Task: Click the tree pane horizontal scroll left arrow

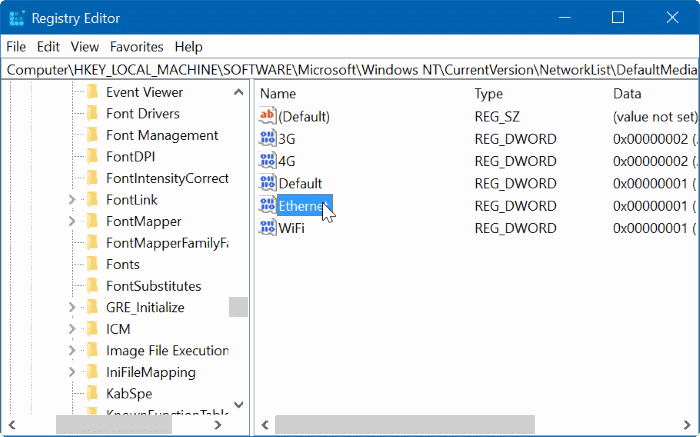Action: pos(12,425)
